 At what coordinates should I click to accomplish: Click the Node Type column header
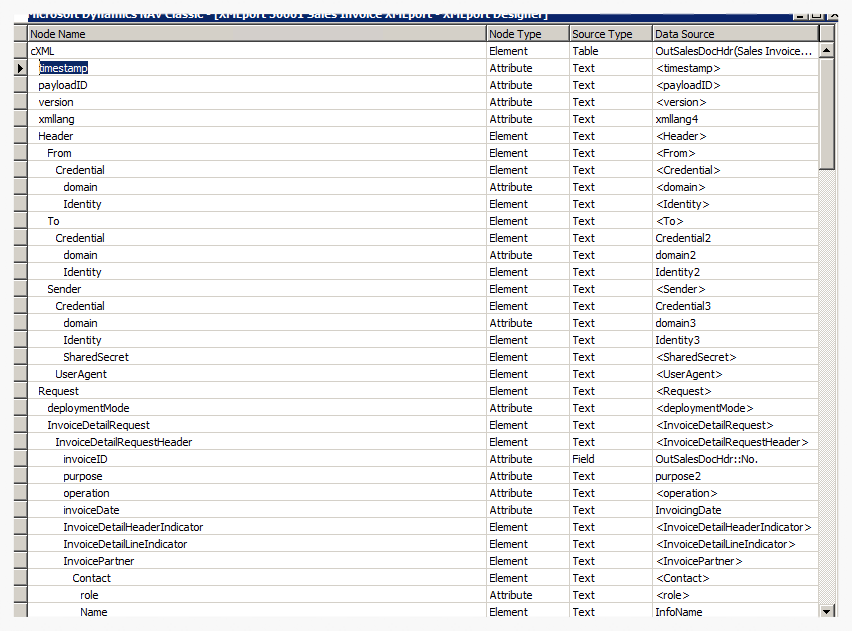coord(528,34)
